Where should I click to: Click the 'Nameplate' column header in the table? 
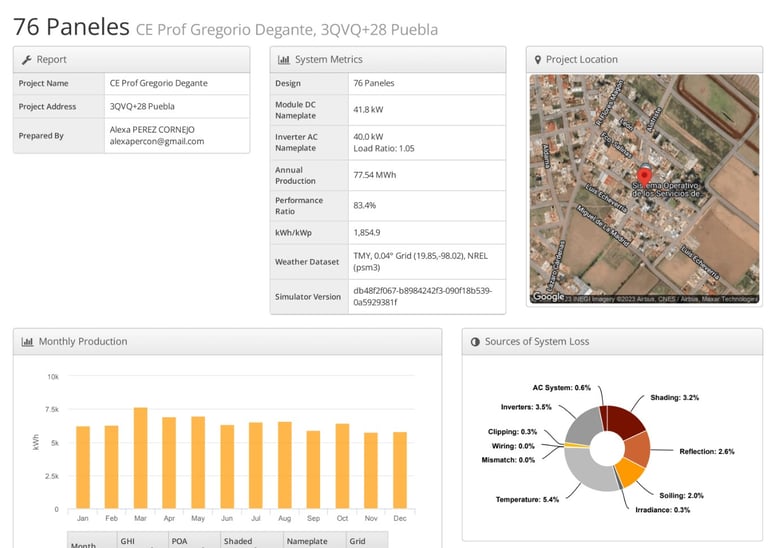(307, 541)
